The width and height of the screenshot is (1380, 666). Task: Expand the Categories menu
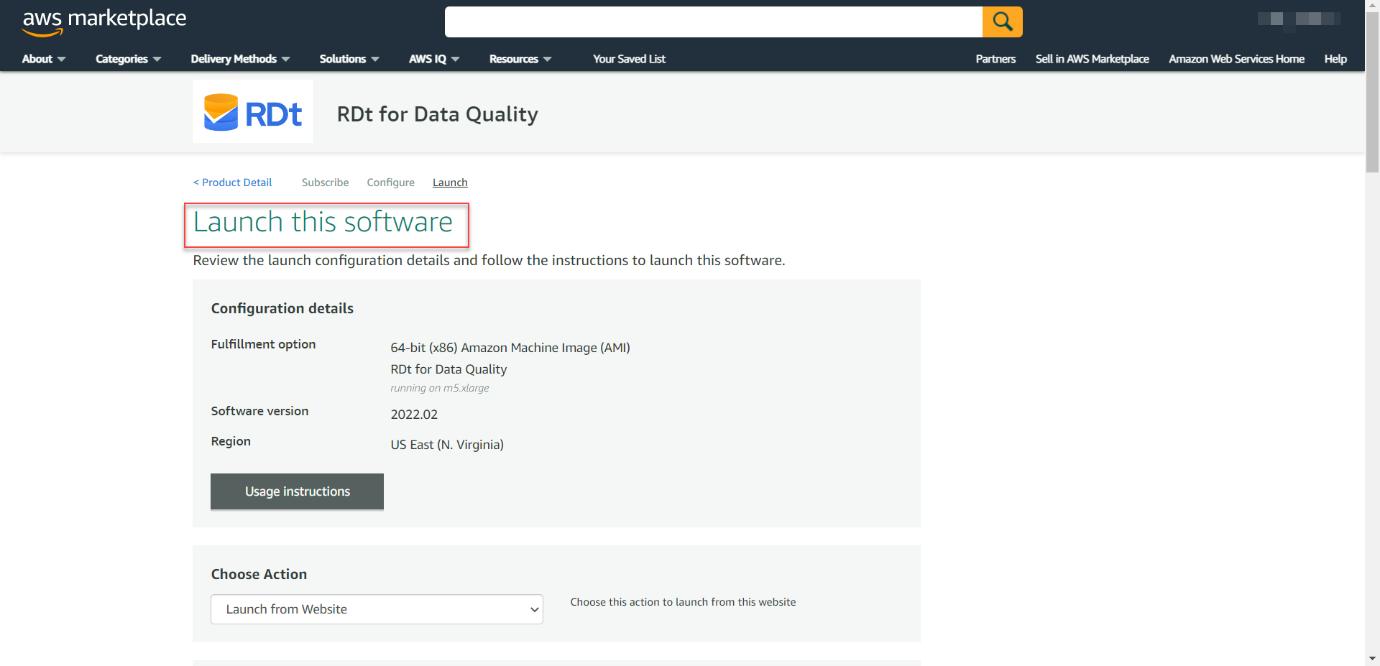(x=128, y=59)
